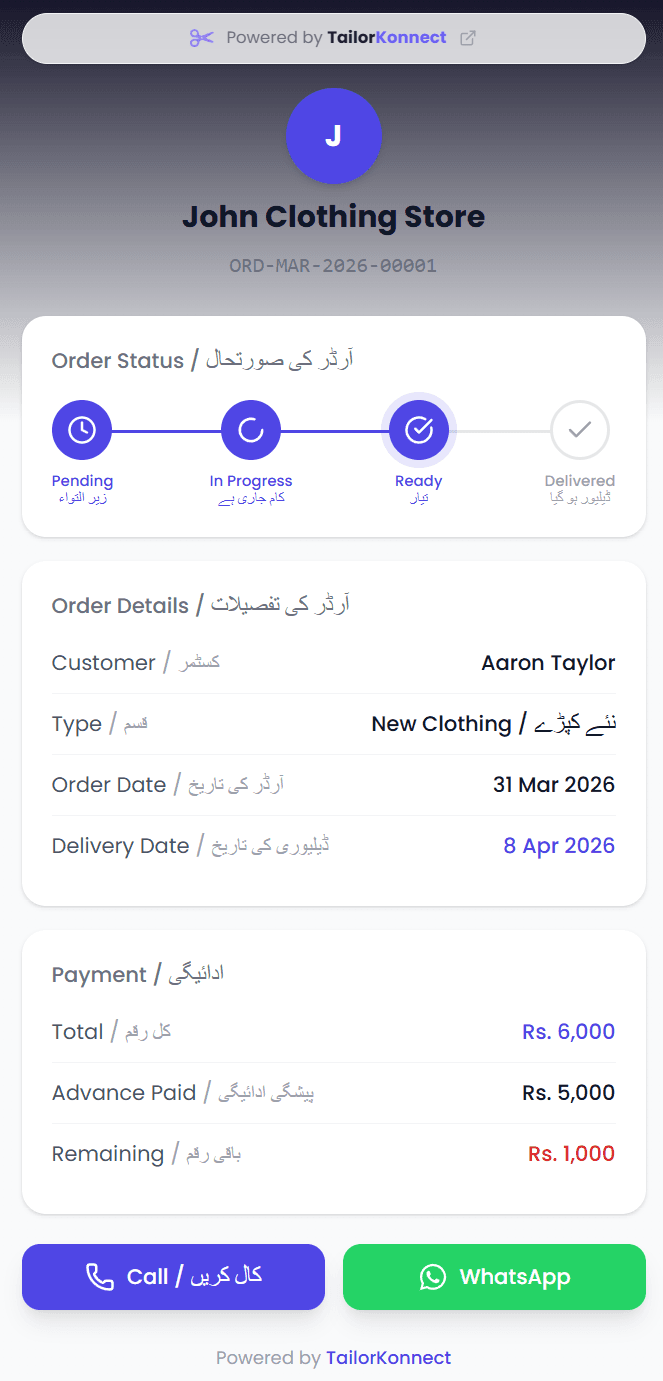The image size is (663, 1381).
Task: Click the customer name Aaron Taylor
Action: click(548, 662)
